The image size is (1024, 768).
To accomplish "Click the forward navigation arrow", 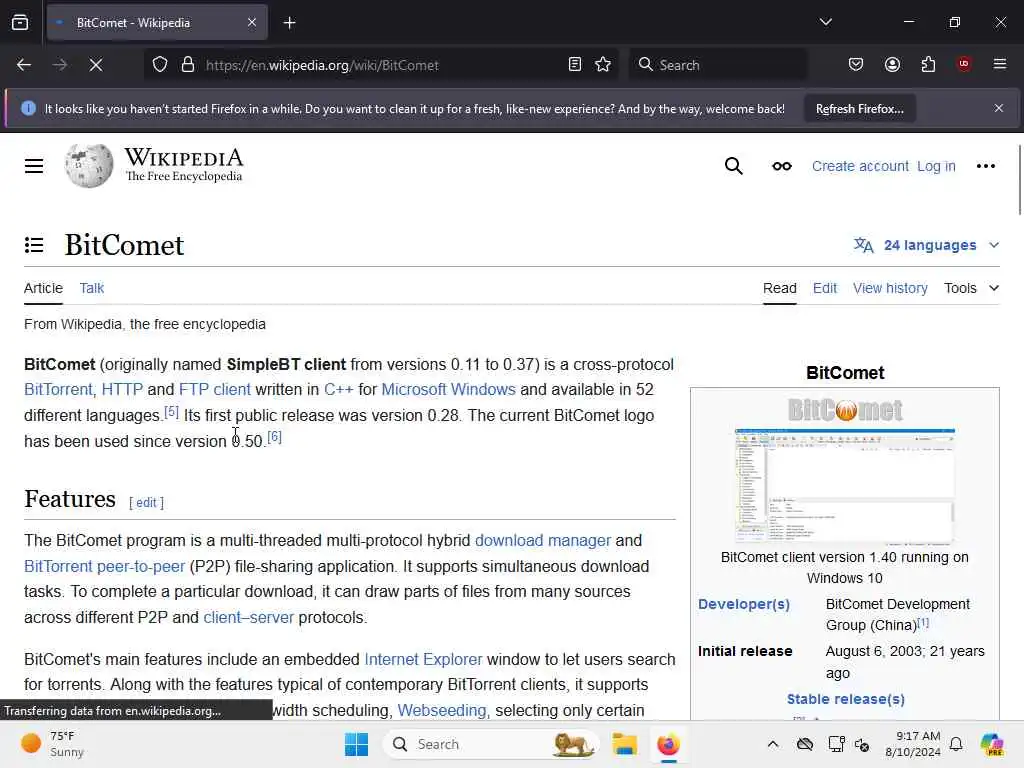I will point(60,65).
